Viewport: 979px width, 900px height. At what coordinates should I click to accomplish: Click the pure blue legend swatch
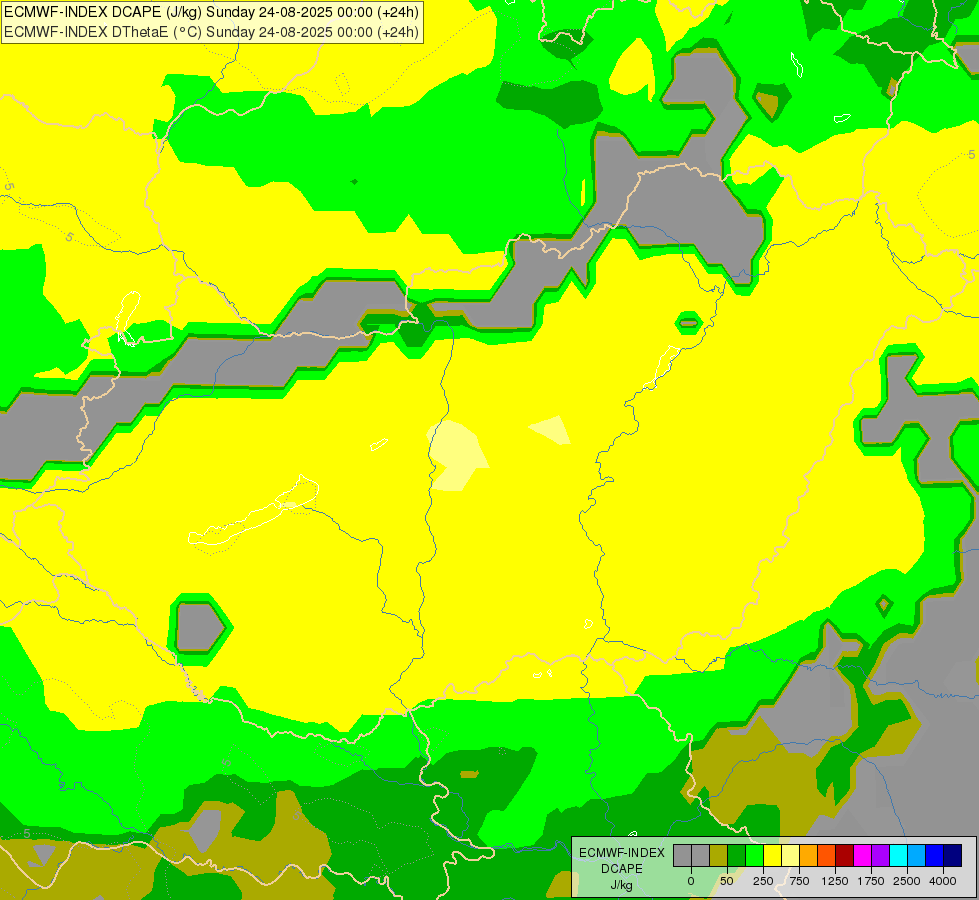coord(934,855)
